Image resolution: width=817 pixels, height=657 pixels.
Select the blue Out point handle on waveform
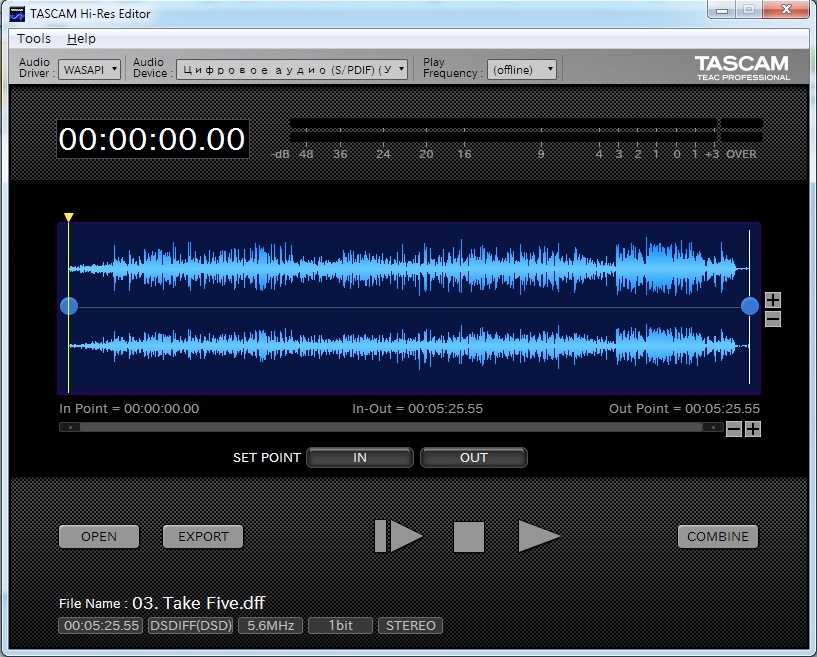[x=750, y=306]
